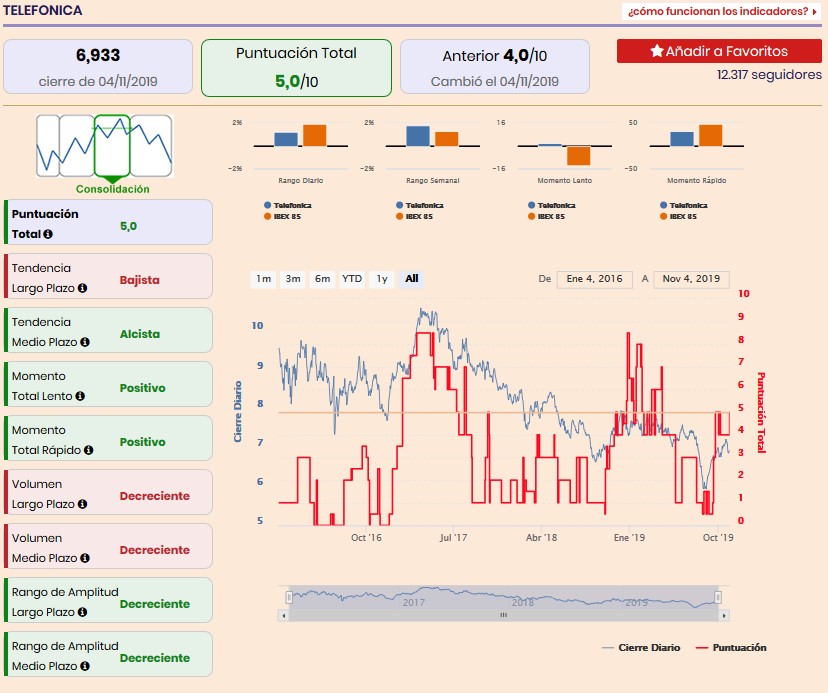Click the blue Telefonica bar in Rango Diario
This screenshot has width=828, height=693.
[286, 139]
